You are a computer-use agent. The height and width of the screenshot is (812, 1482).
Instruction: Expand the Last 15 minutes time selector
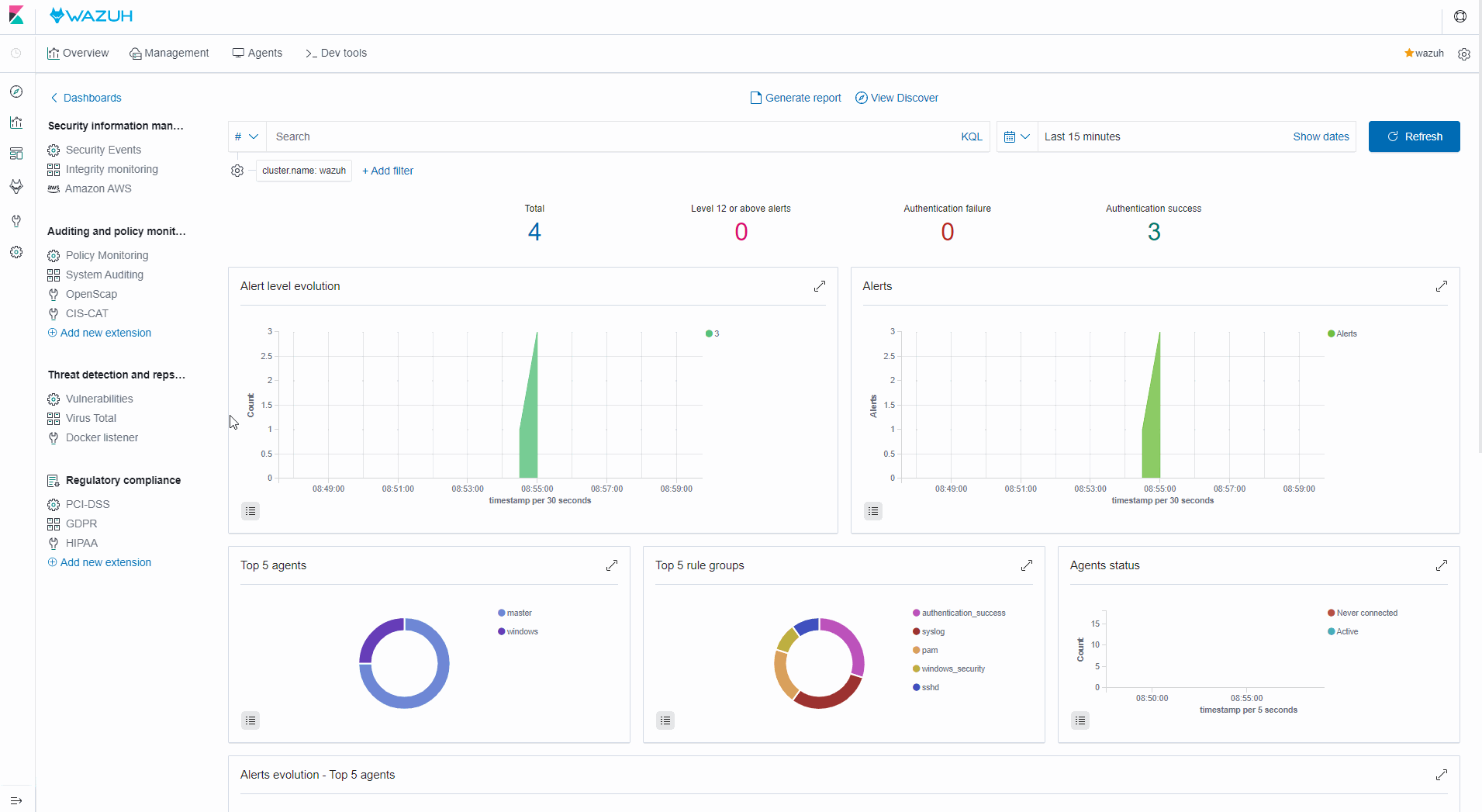[x=1082, y=136]
